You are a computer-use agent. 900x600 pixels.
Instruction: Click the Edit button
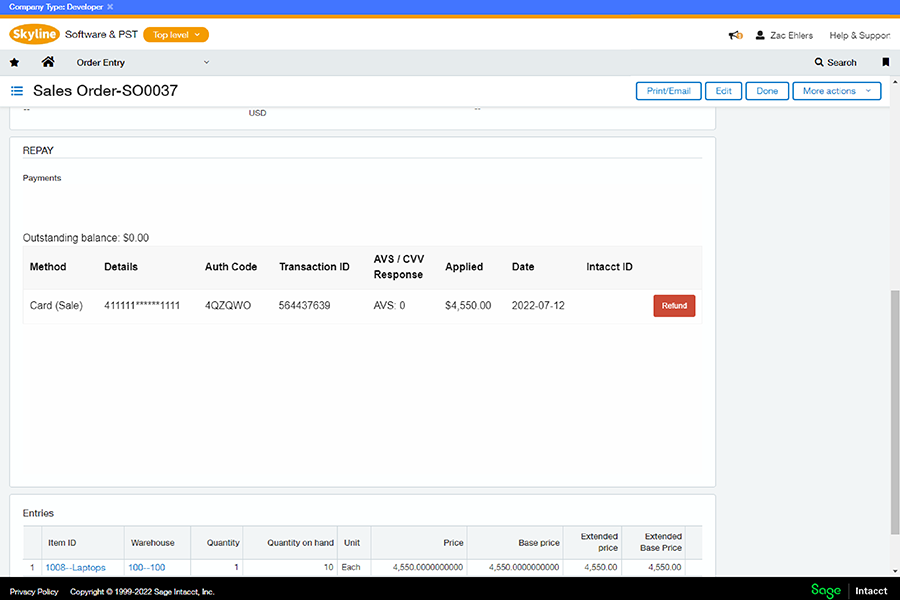[x=723, y=91]
